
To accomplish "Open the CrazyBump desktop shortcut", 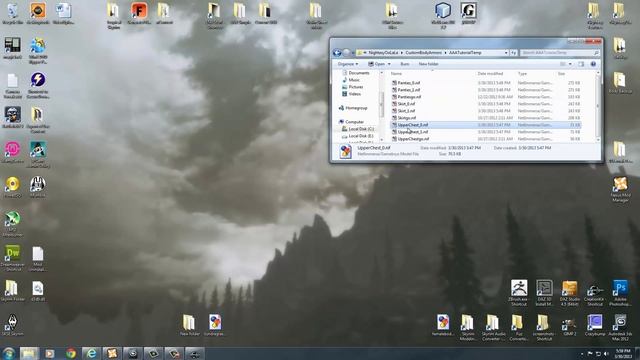I will [595, 325].
